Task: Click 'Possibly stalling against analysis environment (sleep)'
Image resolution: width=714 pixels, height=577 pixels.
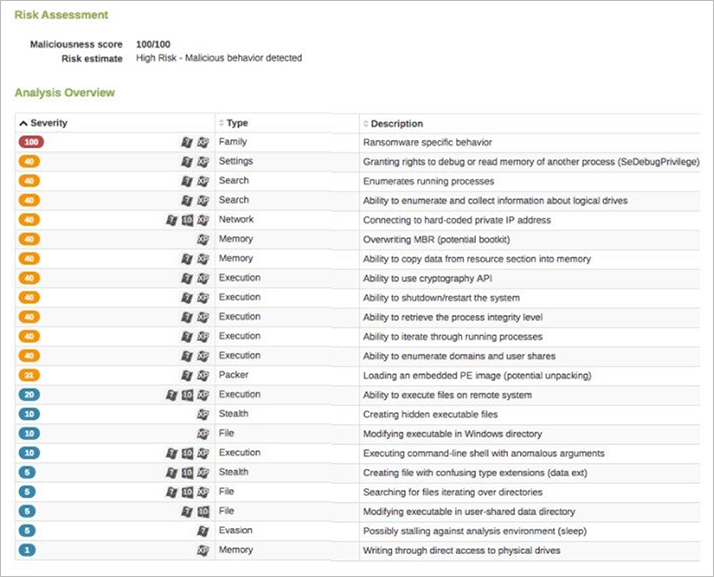Action: click(475, 531)
